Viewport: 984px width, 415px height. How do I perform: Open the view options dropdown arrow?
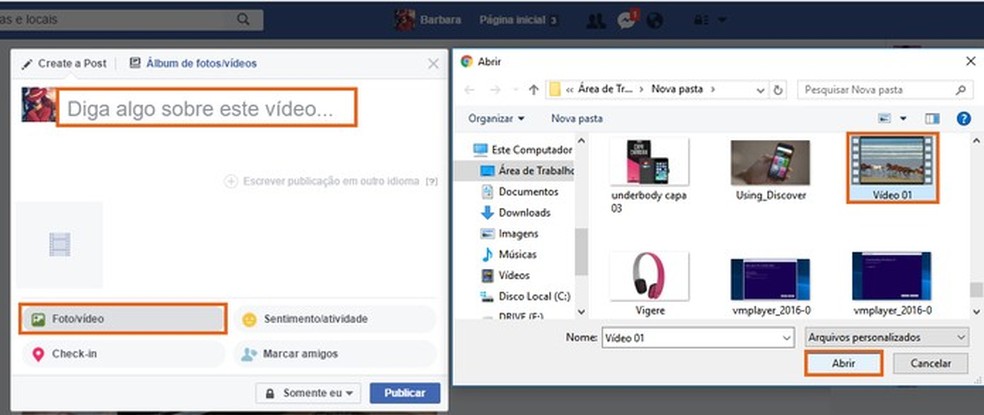tap(904, 118)
